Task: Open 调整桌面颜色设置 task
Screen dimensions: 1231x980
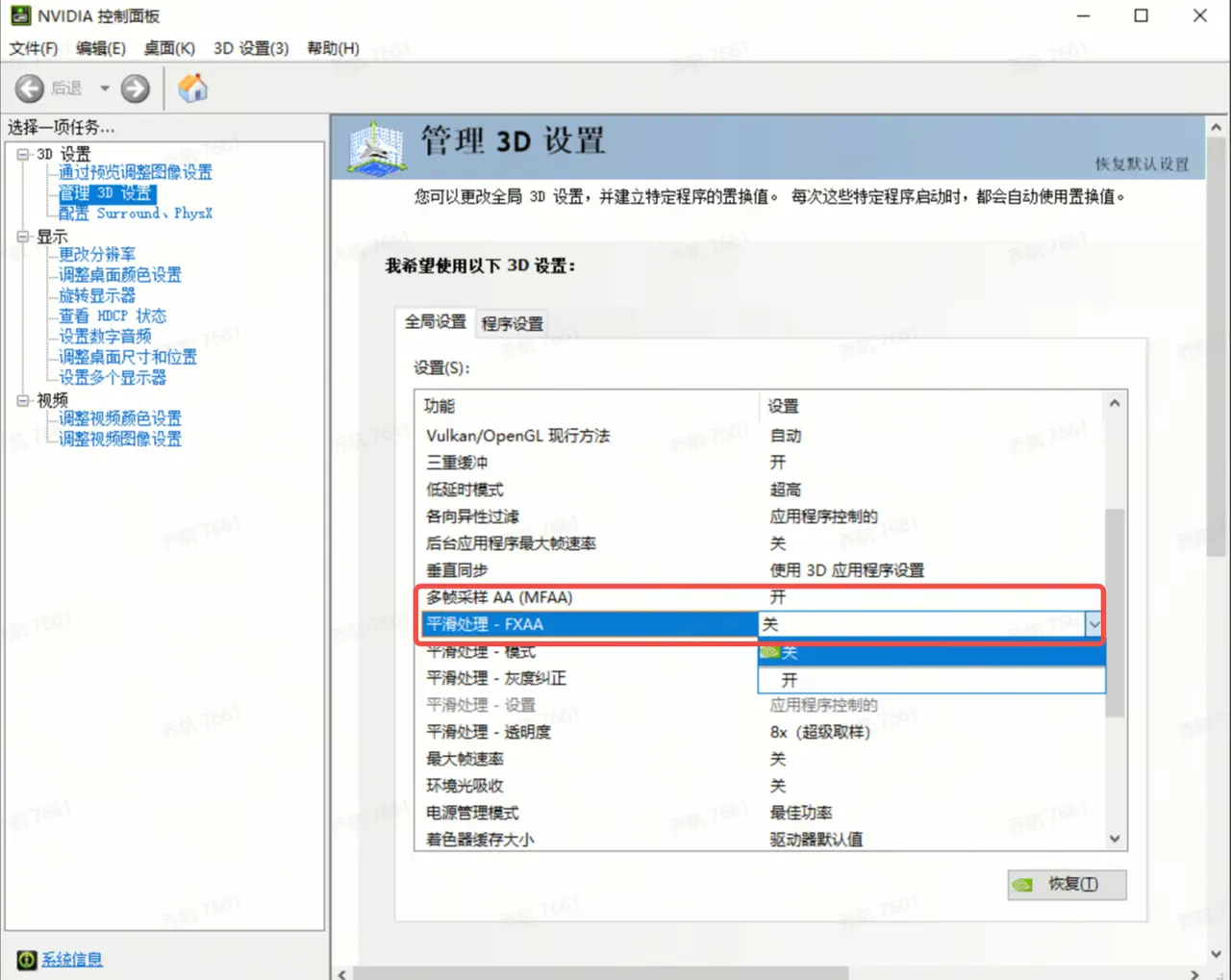Action: (x=120, y=275)
